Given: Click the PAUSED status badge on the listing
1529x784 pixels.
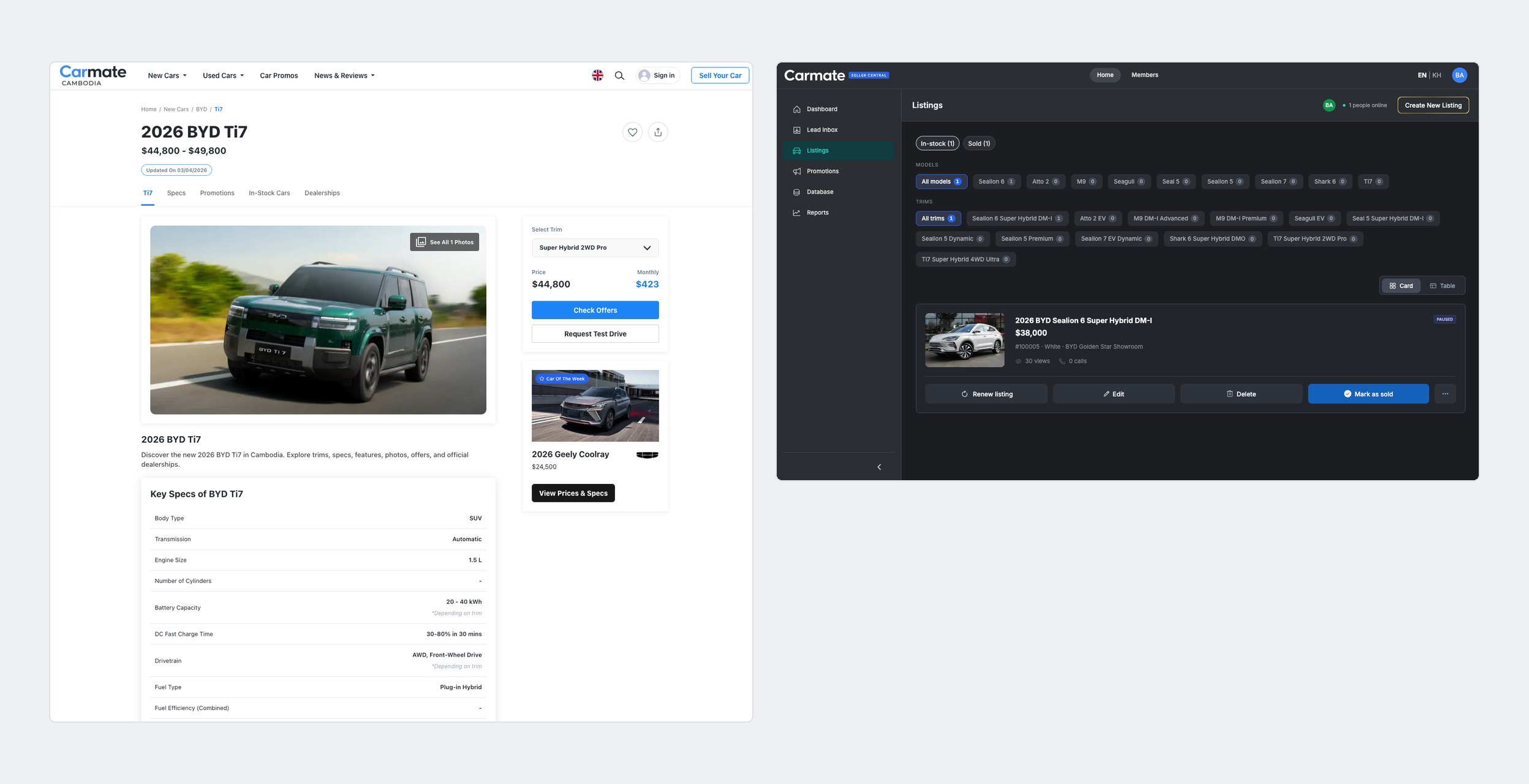Looking at the screenshot, I should (x=1444, y=319).
